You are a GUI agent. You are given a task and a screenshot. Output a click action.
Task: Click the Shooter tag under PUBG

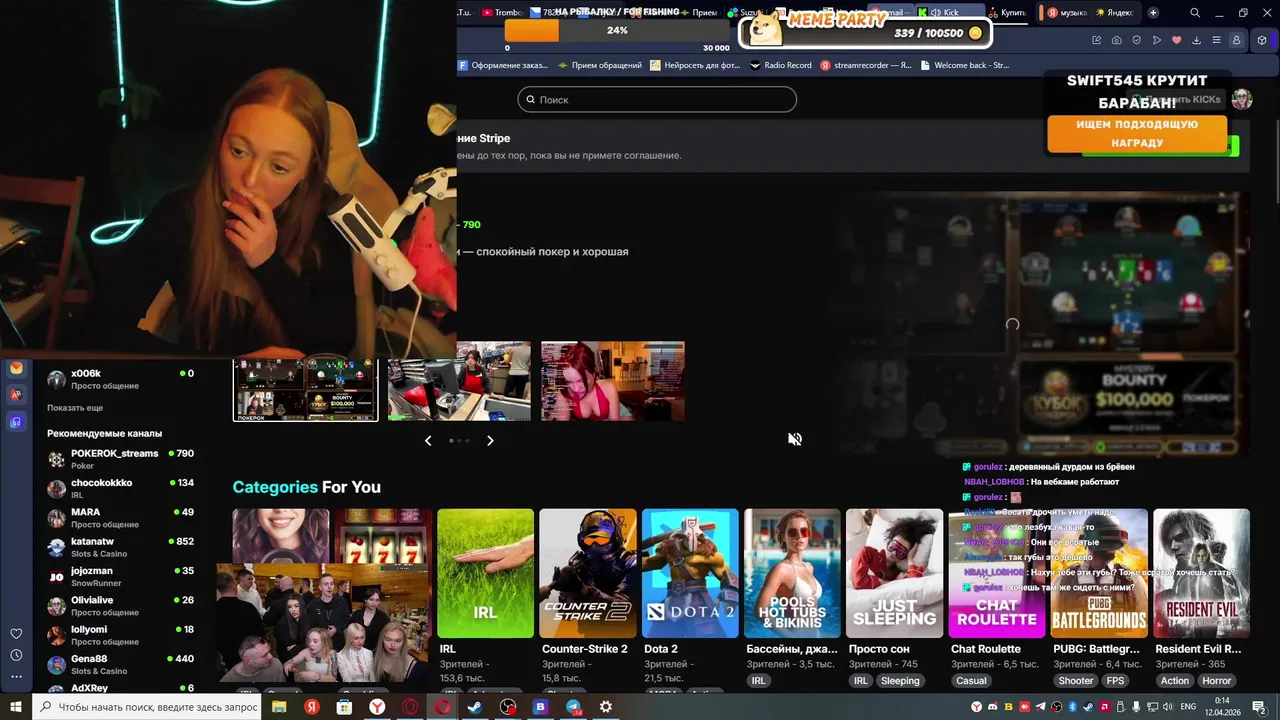point(1076,681)
